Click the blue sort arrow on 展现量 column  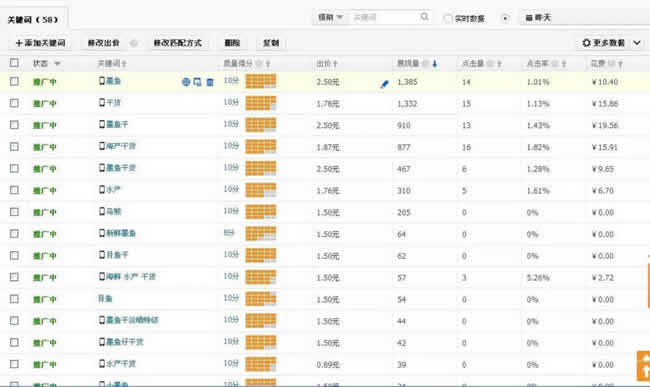coord(434,63)
